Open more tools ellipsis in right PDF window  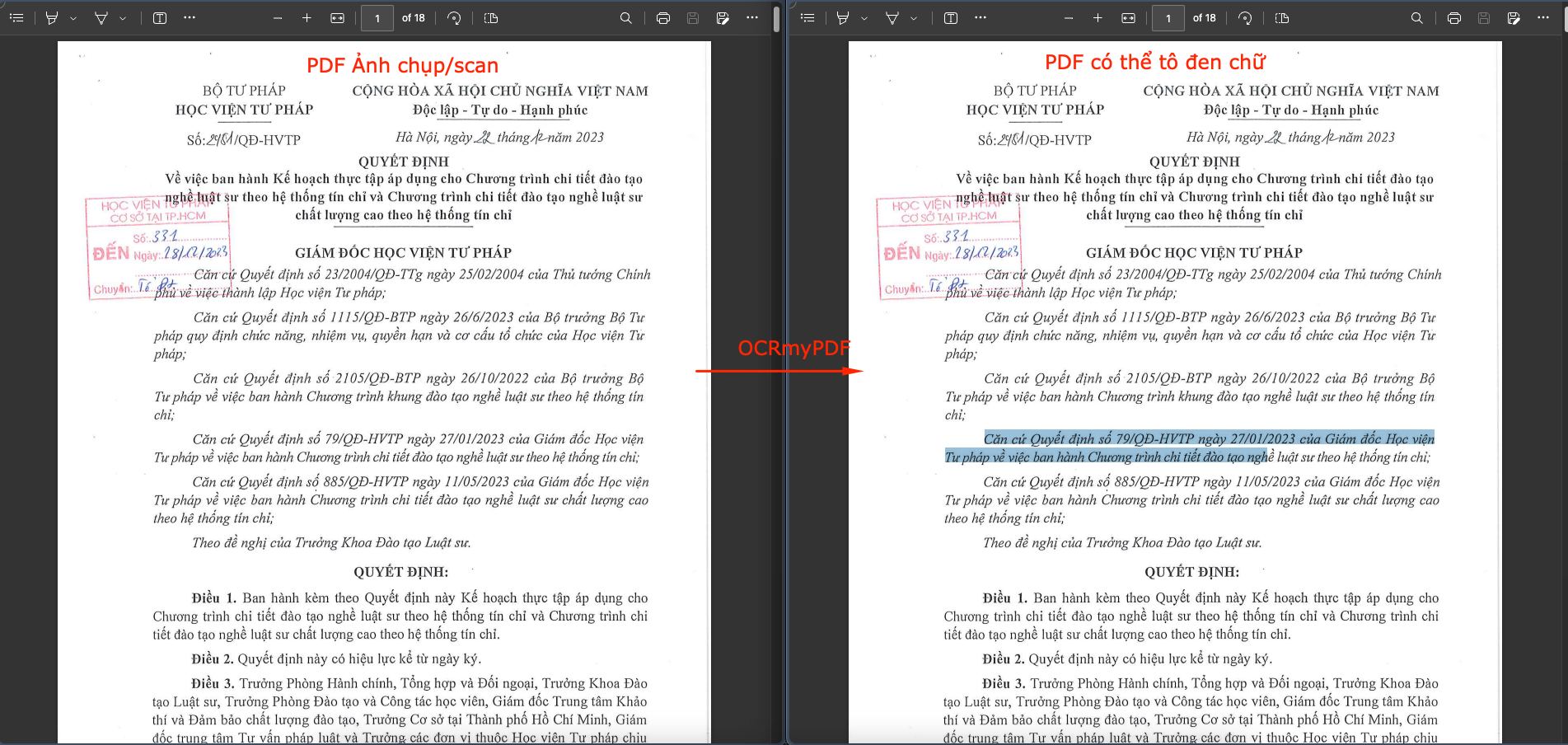(x=981, y=17)
